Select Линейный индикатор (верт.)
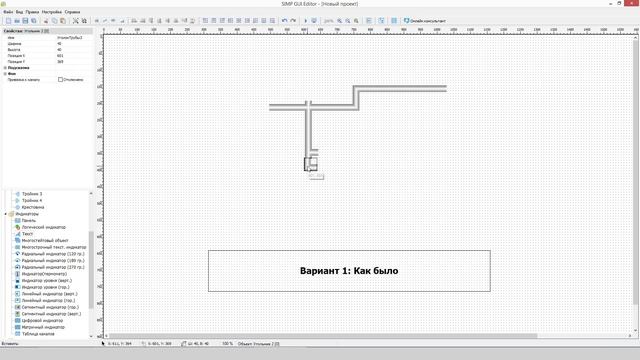 [x=49, y=294]
